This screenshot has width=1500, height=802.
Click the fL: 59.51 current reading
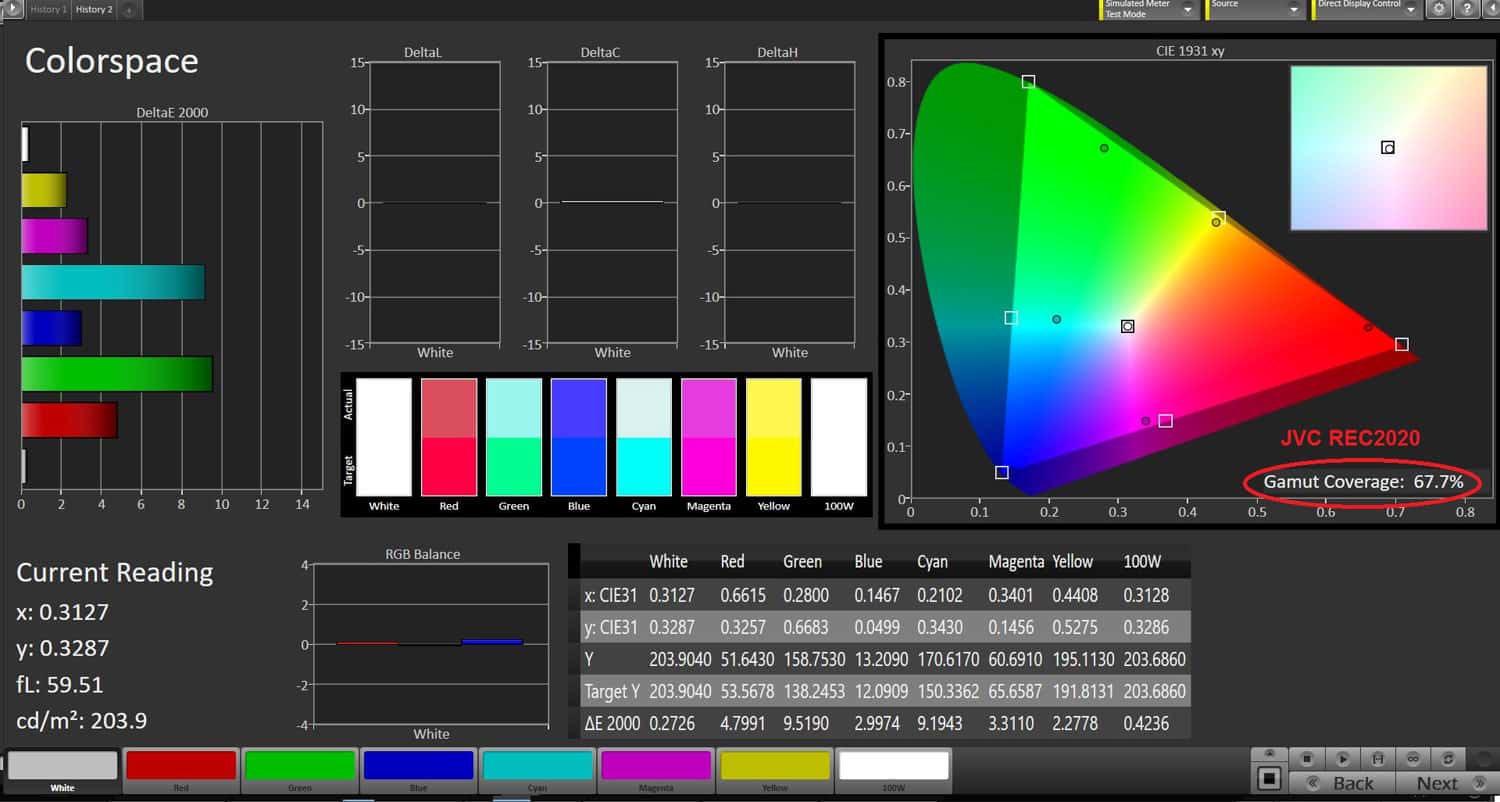click(60, 685)
